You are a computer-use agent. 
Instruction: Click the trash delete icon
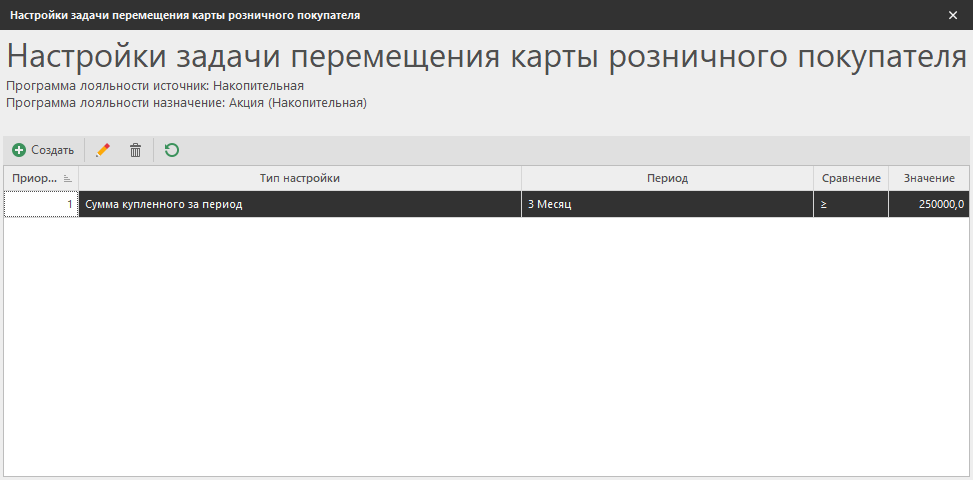pyautogui.click(x=135, y=150)
